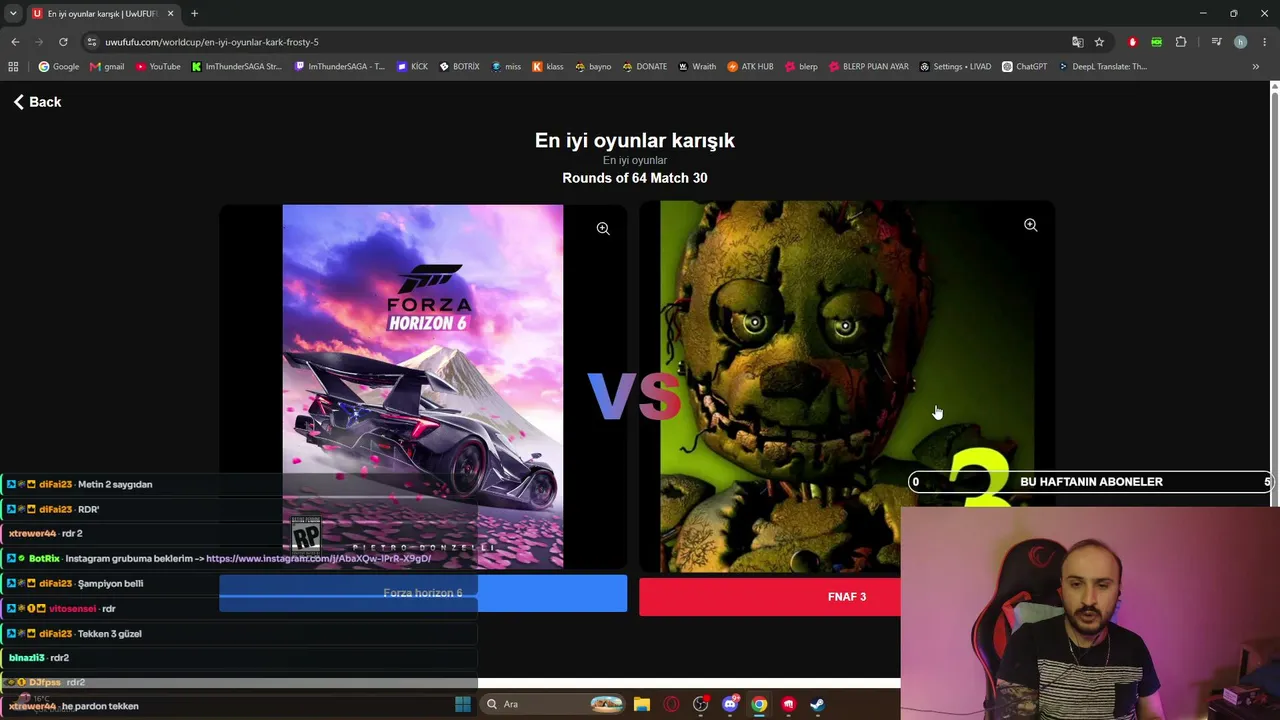Image resolution: width=1280 pixels, height=720 pixels.
Task: Show more bookmarks with the overflow chevron
Action: (x=1256, y=67)
